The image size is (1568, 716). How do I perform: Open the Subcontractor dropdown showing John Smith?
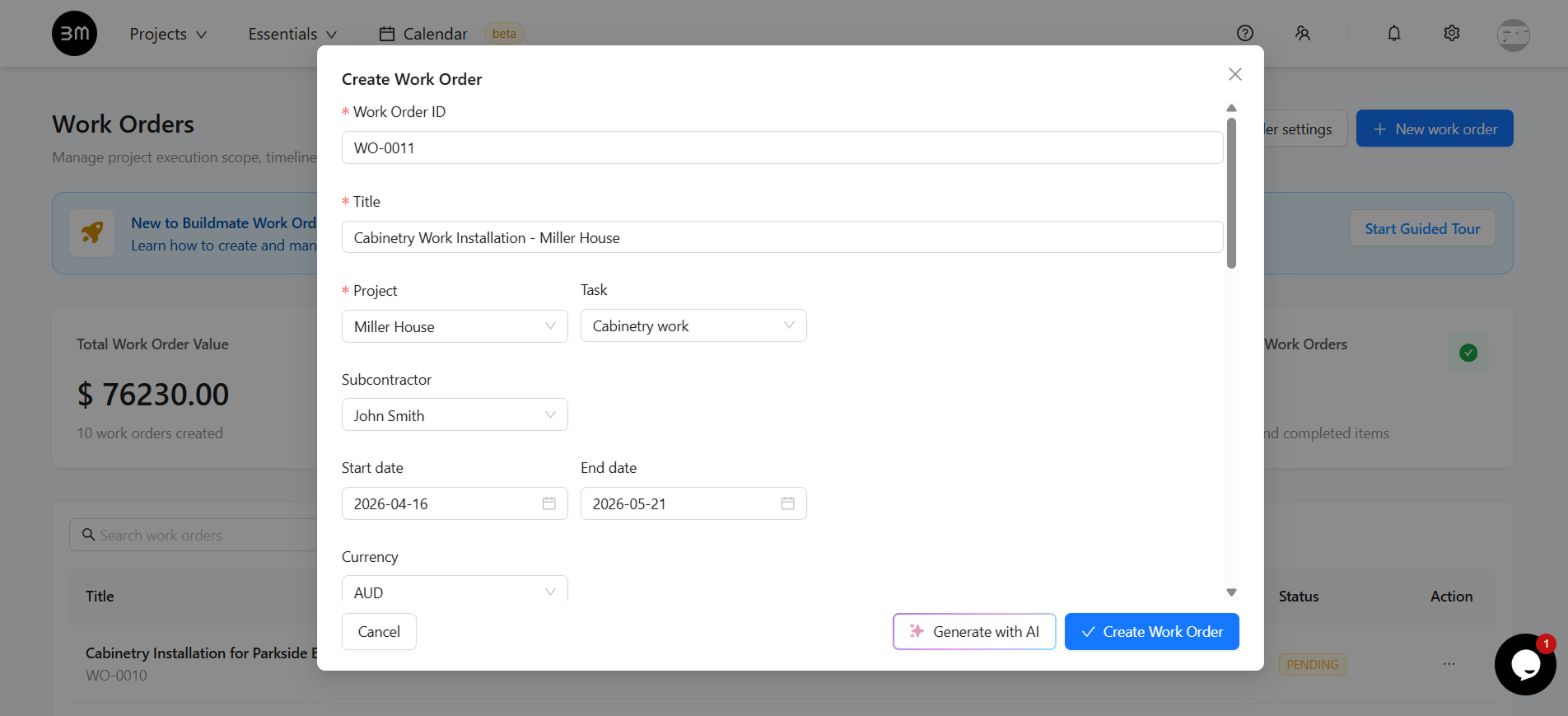coord(455,415)
